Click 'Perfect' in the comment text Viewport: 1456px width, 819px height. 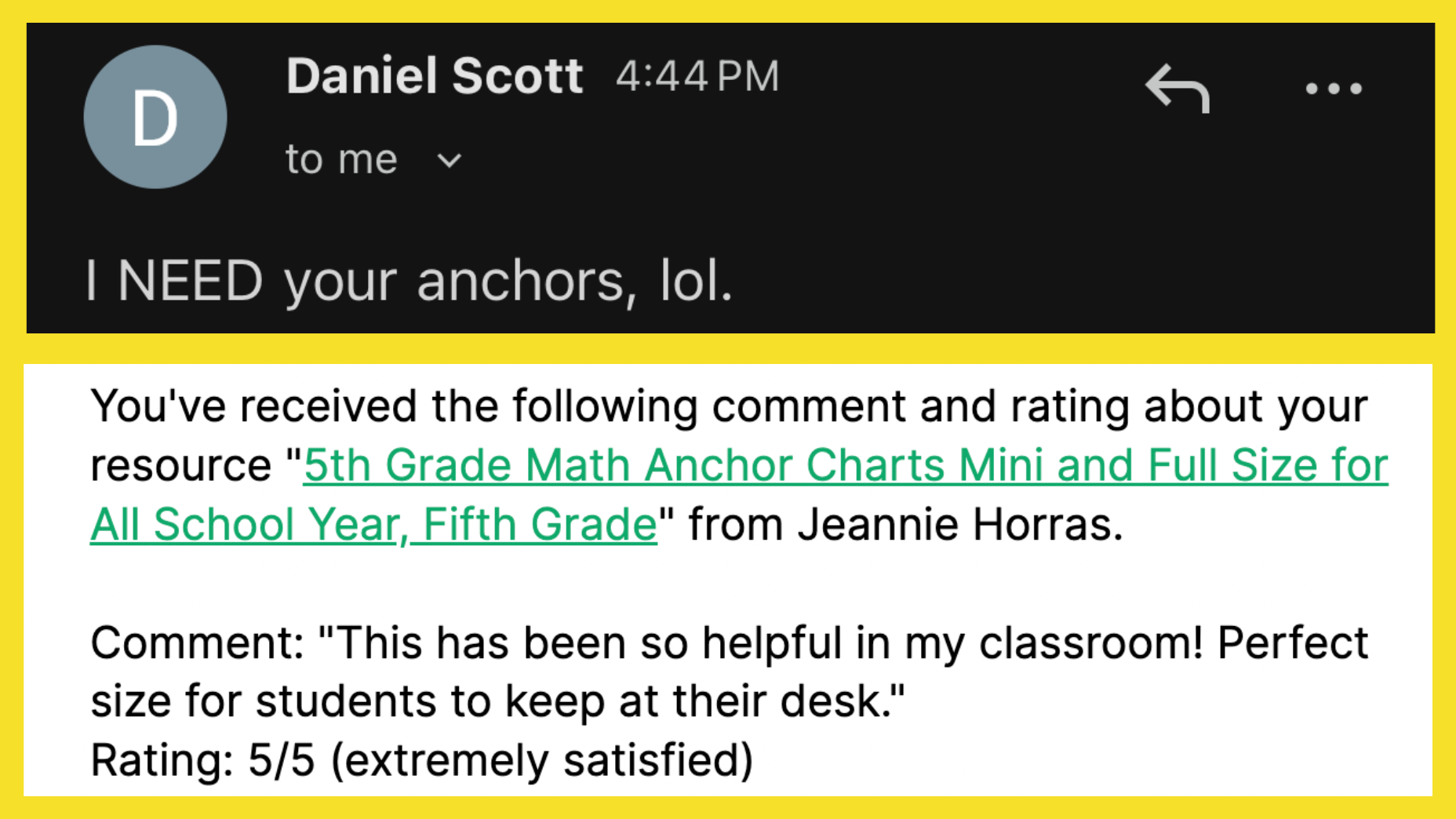click(1292, 642)
